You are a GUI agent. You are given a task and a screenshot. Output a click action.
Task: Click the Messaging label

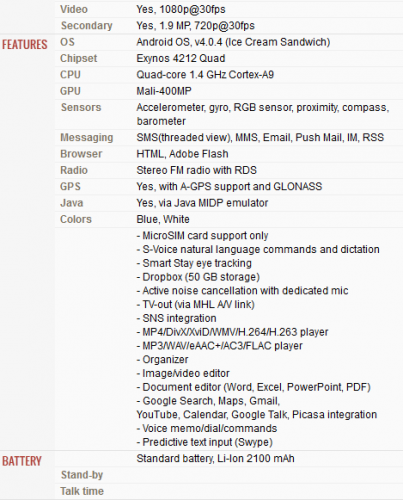pos(87,137)
